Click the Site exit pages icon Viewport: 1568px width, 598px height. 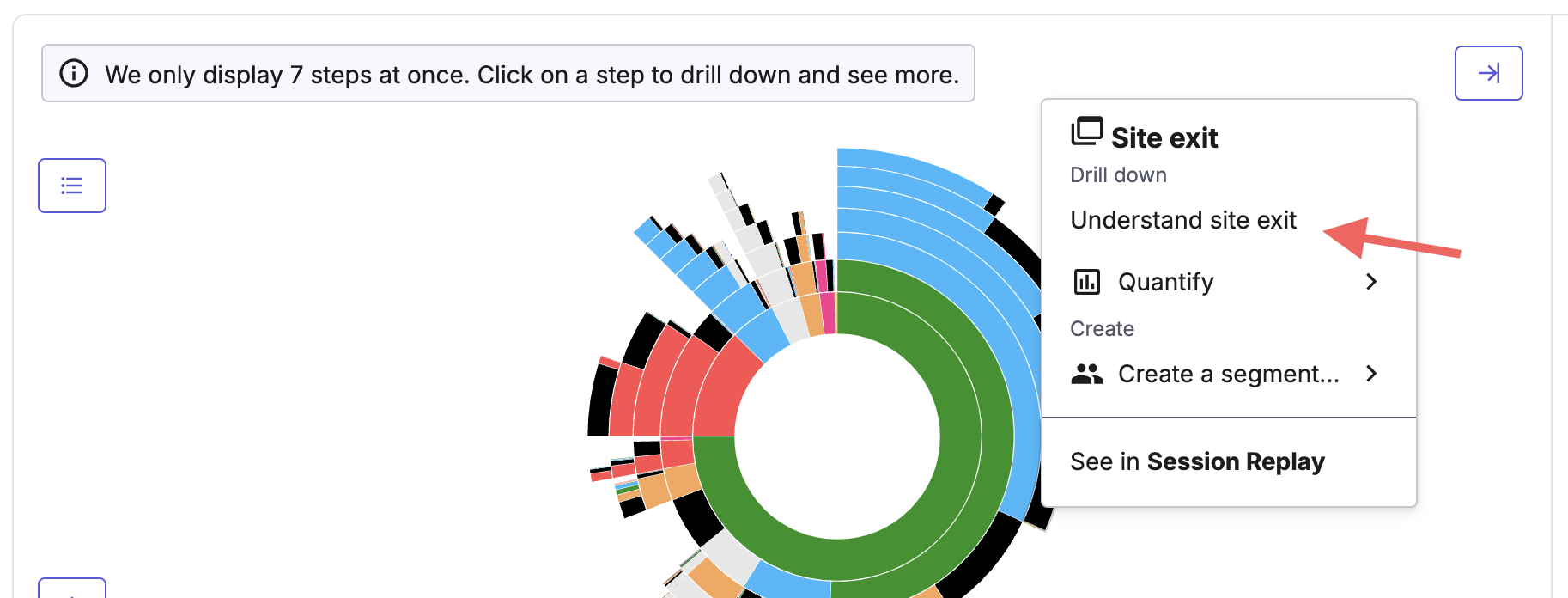[1086, 132]
